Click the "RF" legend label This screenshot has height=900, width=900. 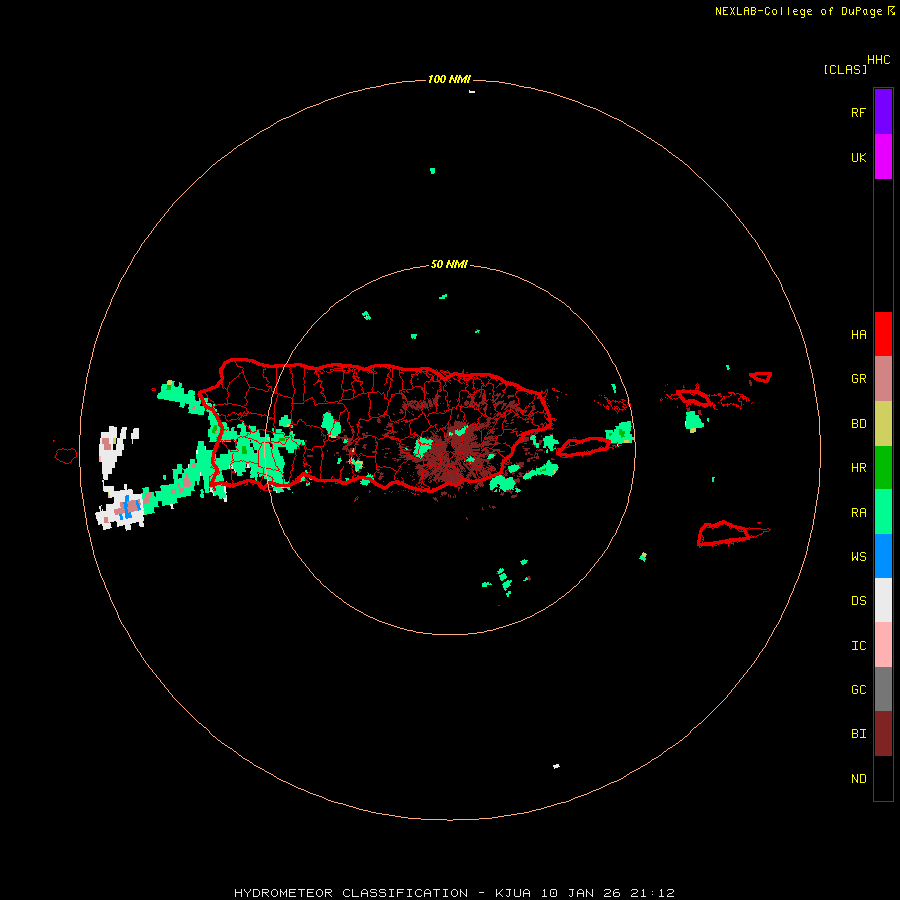coord(858,112)
